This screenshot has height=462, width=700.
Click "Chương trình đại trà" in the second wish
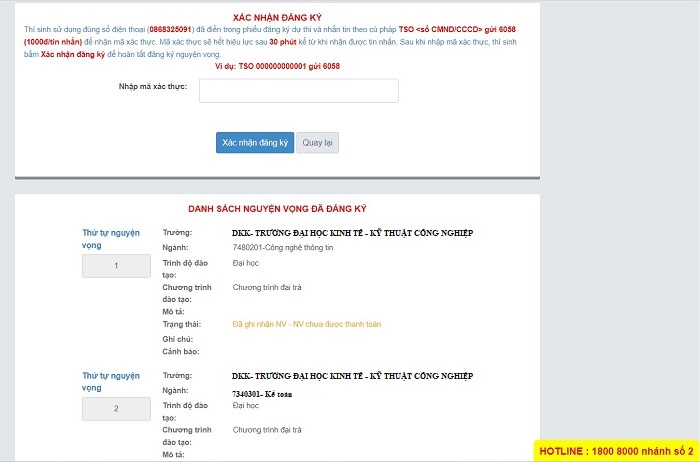(x=267, y=429)
